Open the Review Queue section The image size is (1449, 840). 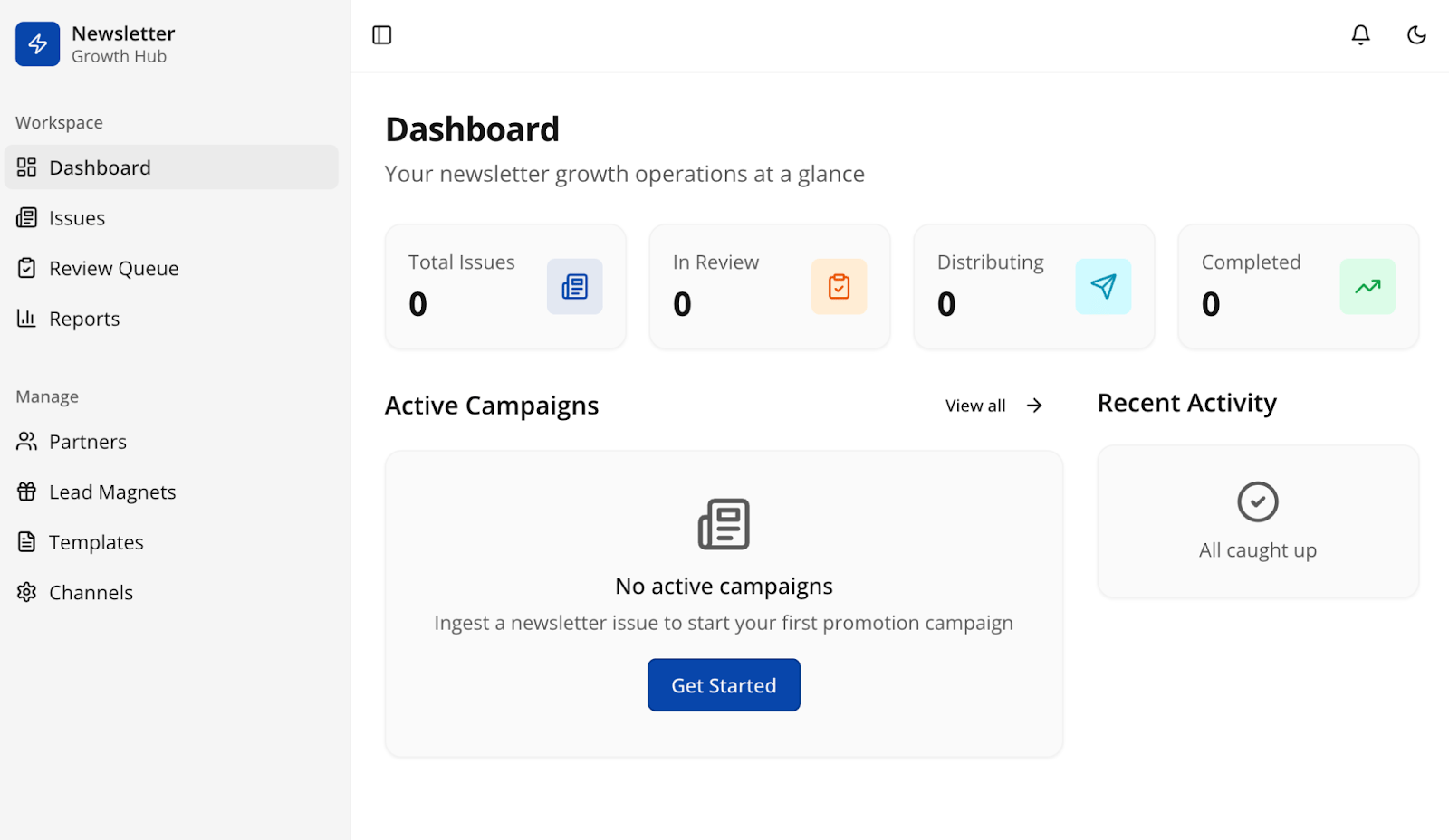pyautogui.click(x=113, y=269)
